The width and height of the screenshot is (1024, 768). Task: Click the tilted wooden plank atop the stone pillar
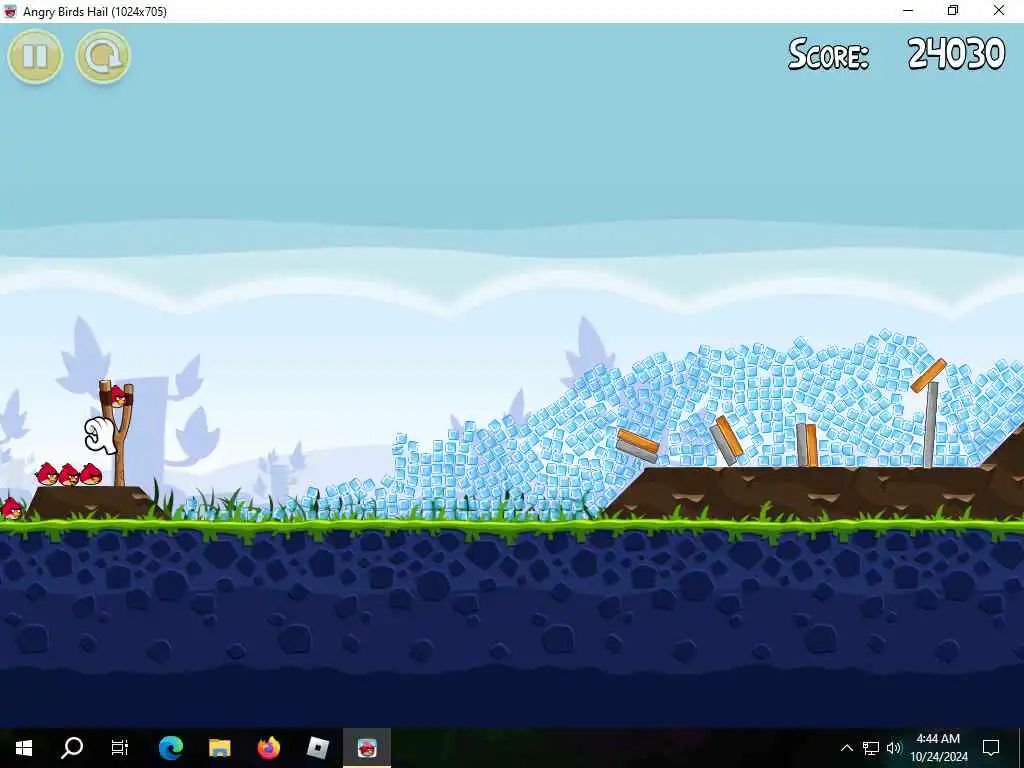928,376
